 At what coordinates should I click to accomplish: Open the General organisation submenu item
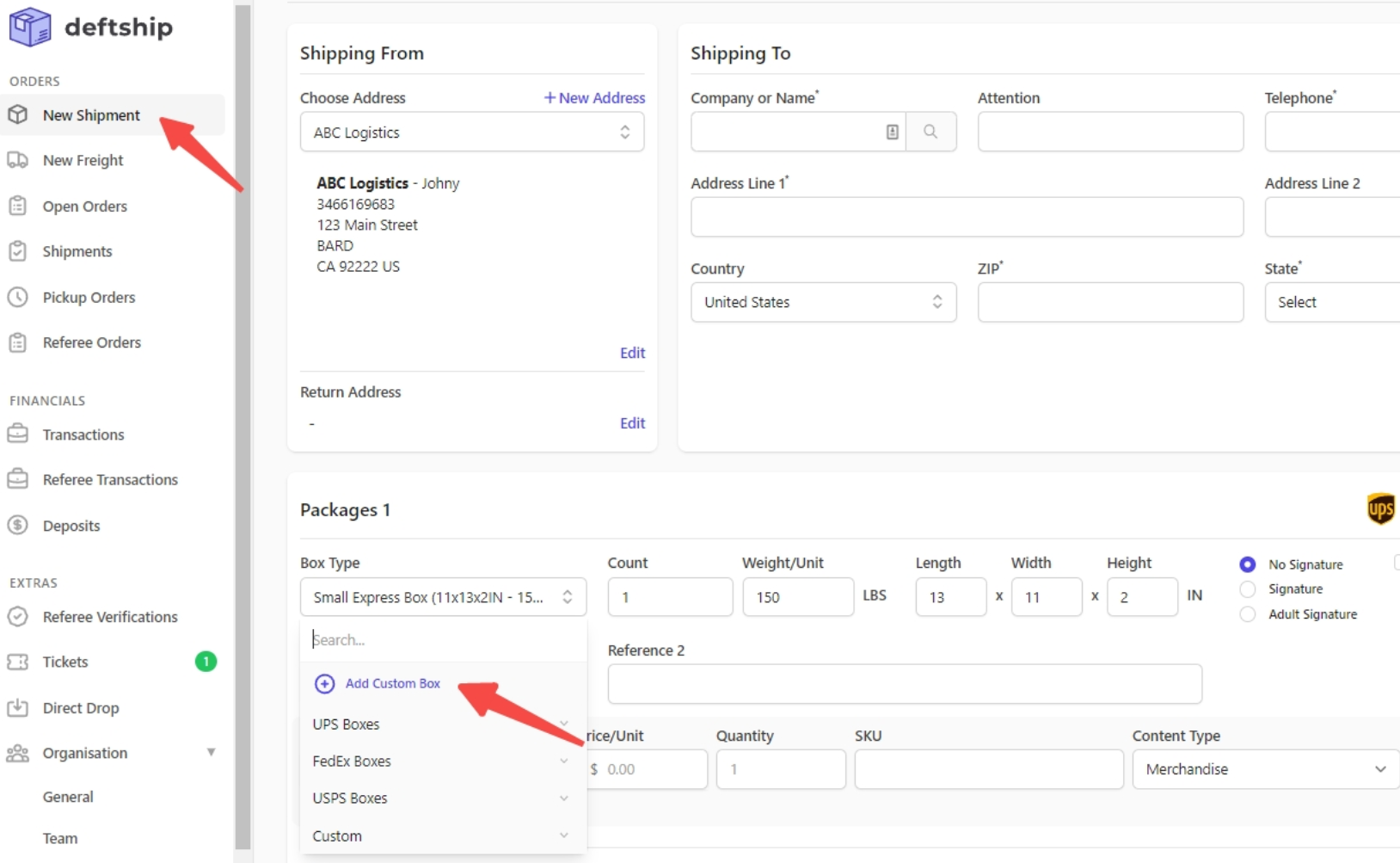(68, 797)
